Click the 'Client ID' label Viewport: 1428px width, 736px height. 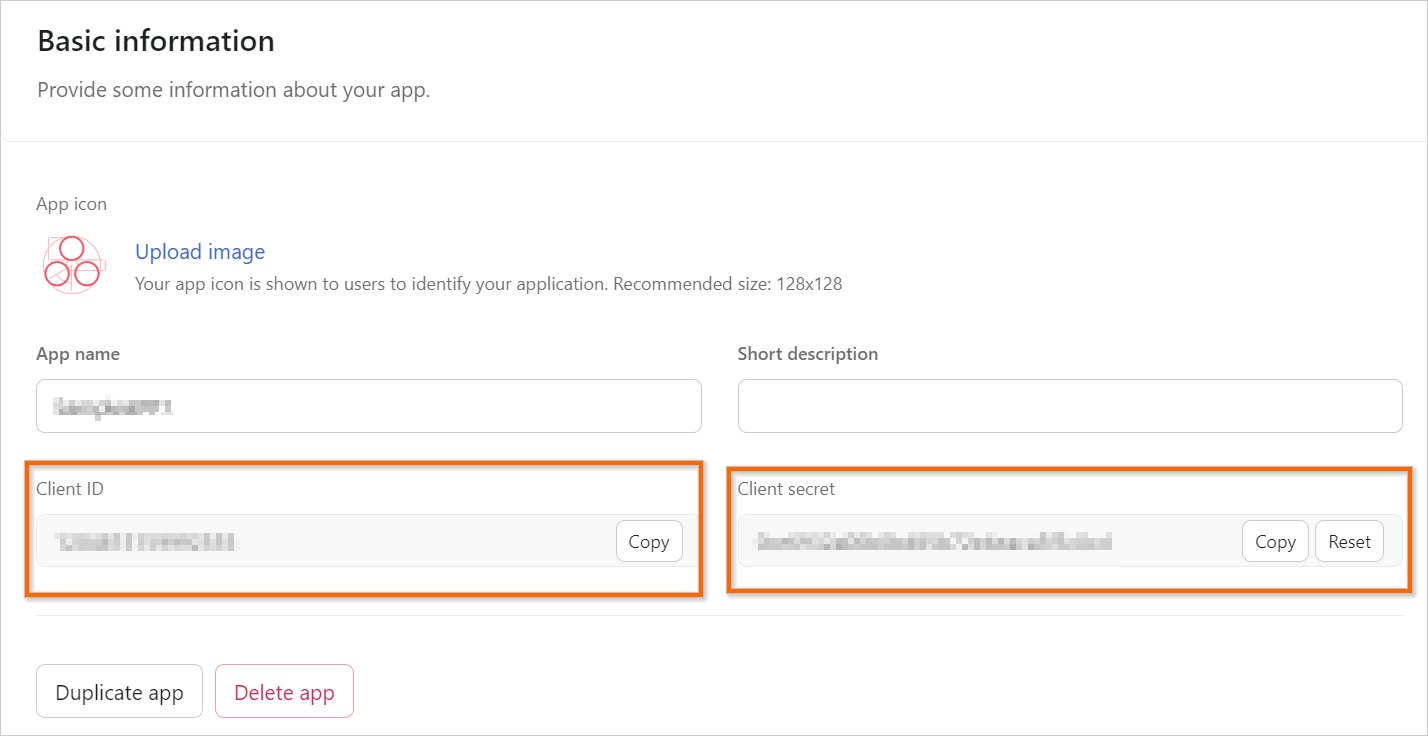pyautogui.click(x=70, y=489)
